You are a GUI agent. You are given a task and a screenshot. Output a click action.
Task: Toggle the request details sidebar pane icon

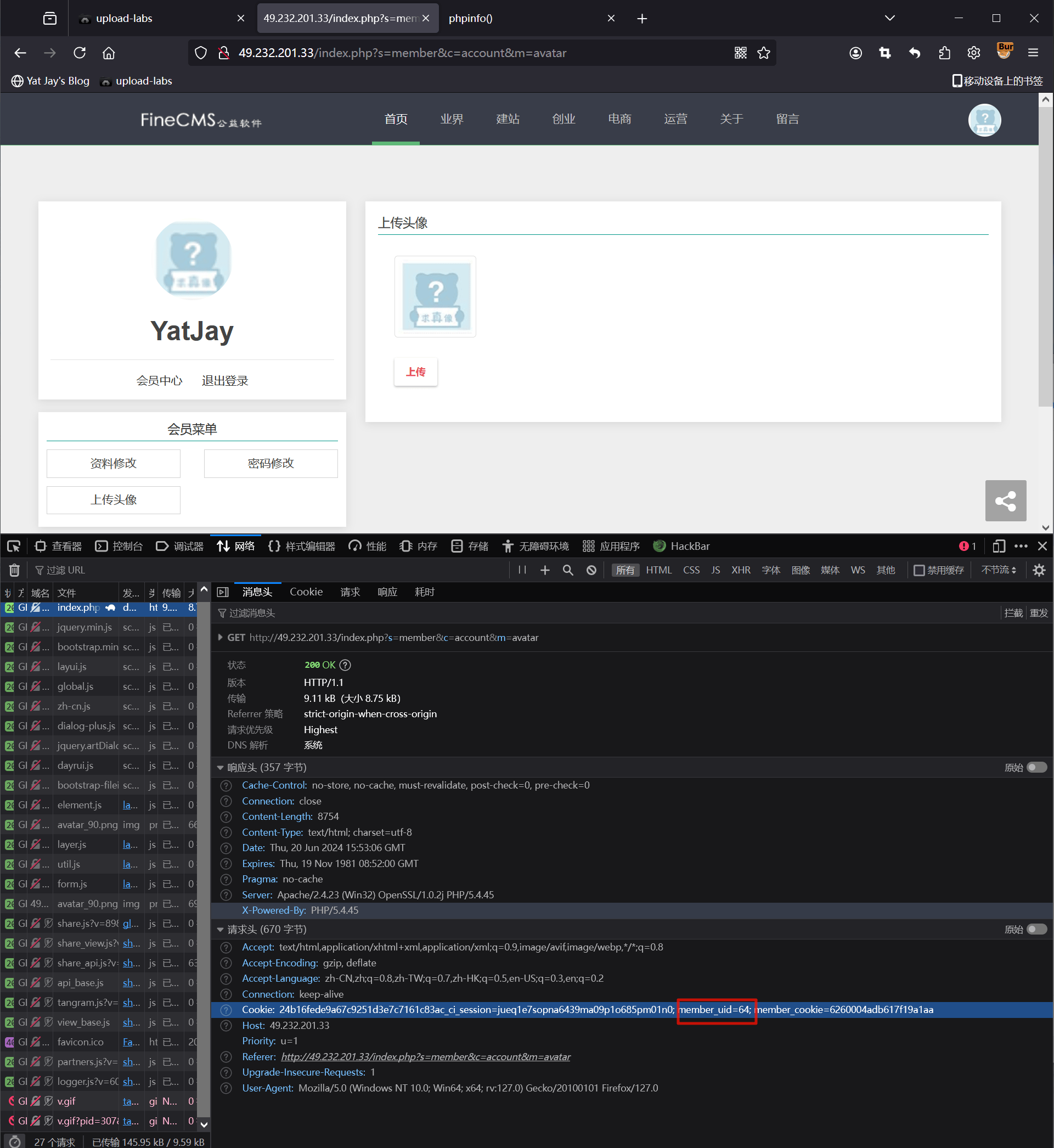pyautogui.click(x=223, y=592)
